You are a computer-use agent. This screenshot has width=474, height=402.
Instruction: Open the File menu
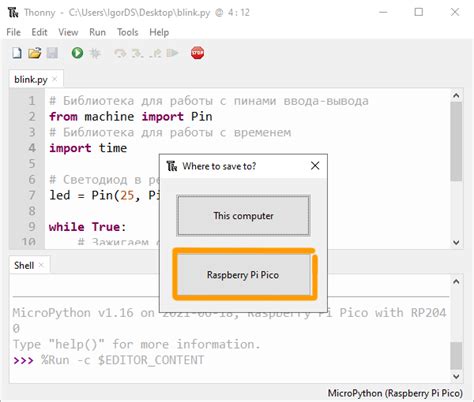14,32
